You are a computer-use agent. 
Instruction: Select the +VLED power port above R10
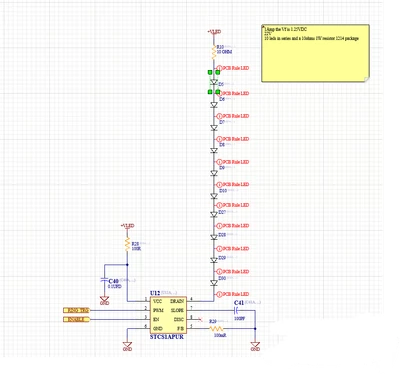tap(214, 32)
